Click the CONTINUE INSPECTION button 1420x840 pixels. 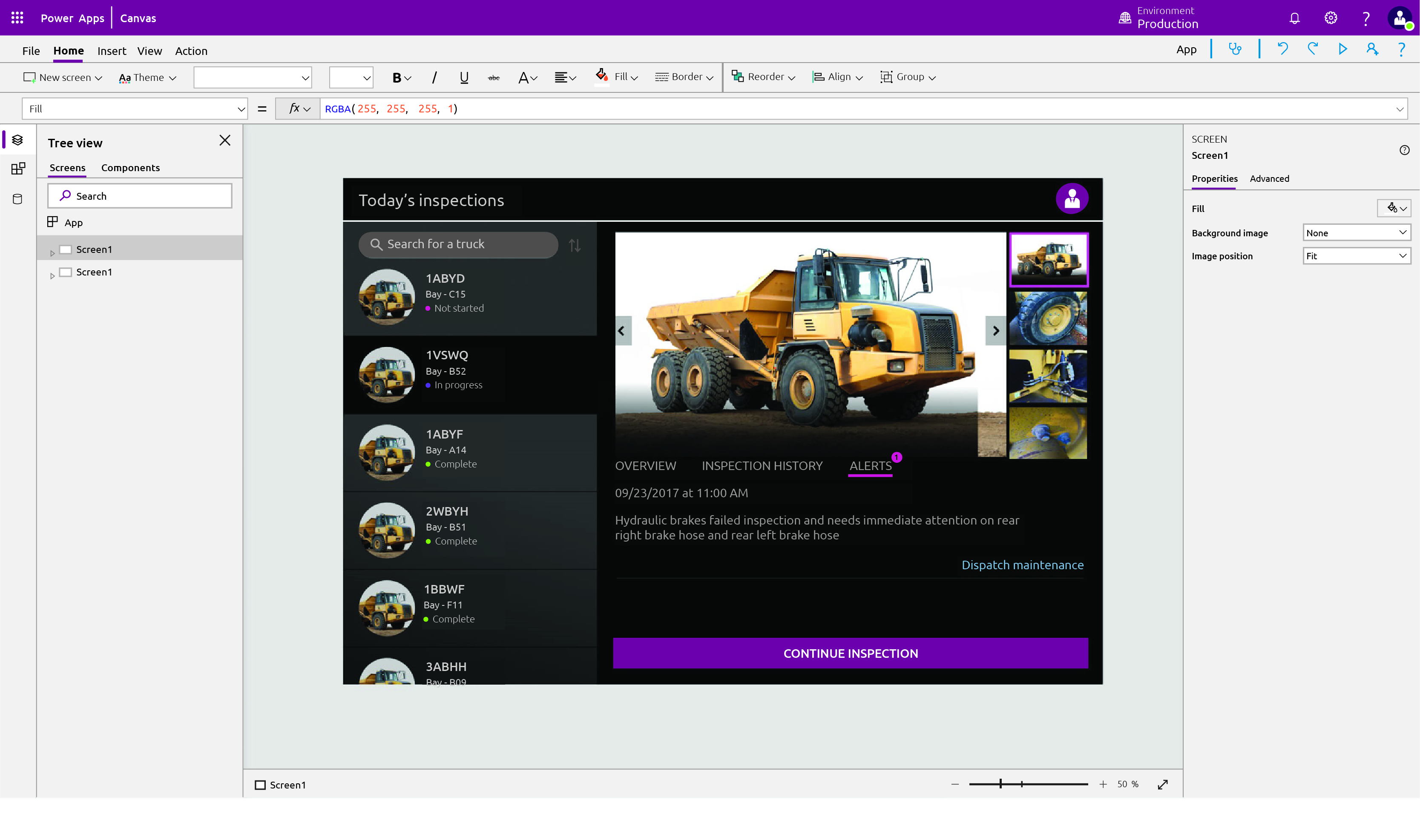coord(850,653)
